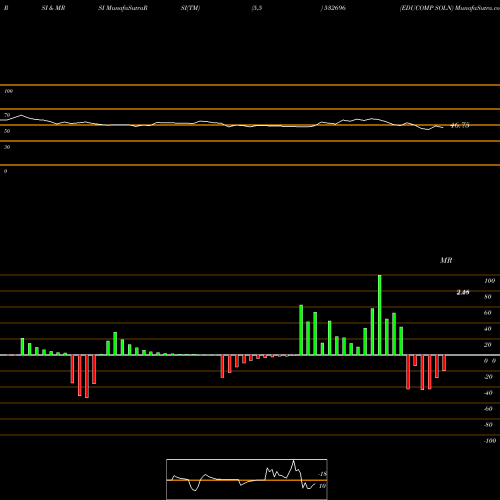Click the last red bar at right of MR histogram
This screenshot has height=500, width=500.
(444, 363)
